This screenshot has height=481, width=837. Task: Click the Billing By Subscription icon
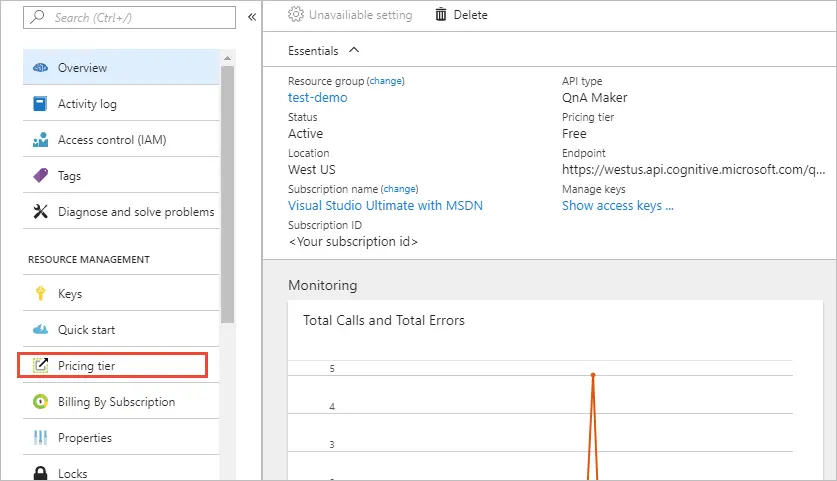pyautogui.click(x=41, y=402)
